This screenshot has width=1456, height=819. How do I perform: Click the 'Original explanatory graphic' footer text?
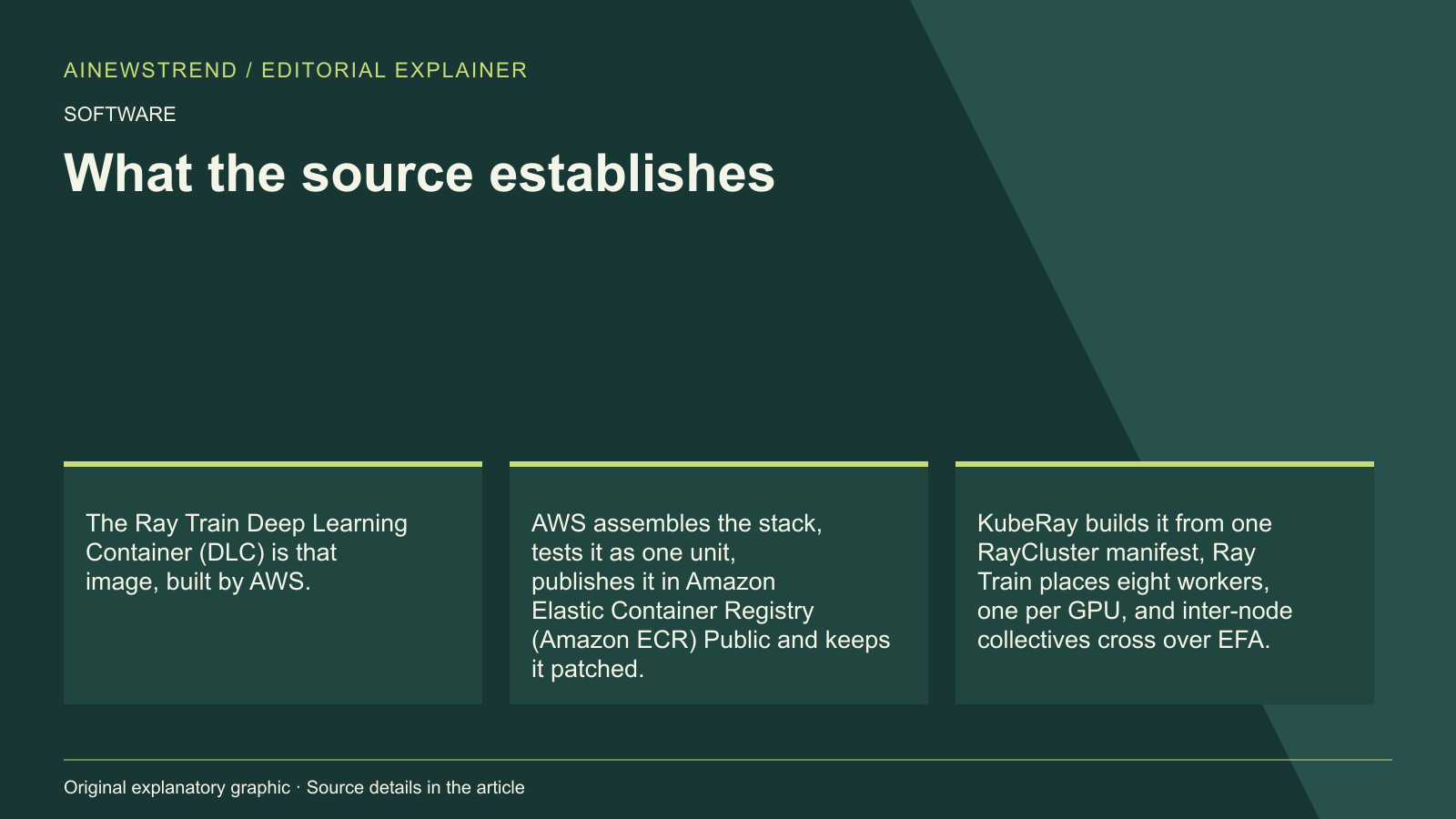294,787
